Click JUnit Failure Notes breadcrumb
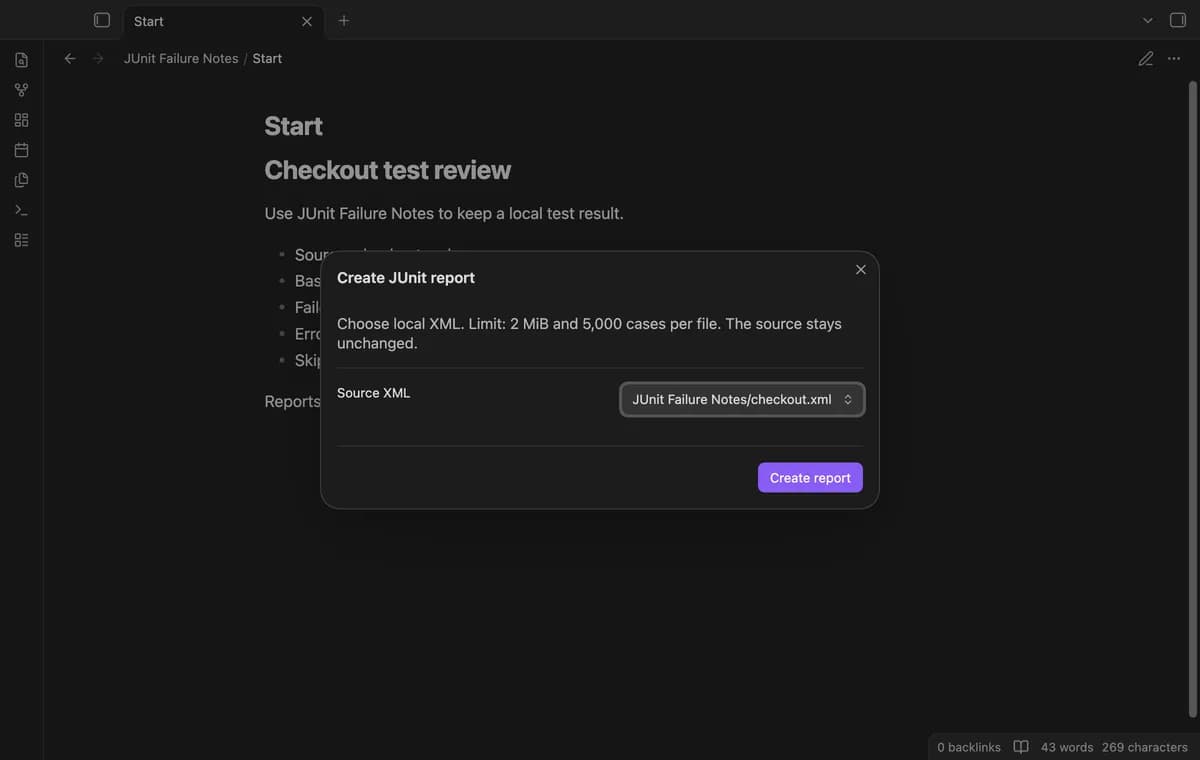1200x760 pixels. click(181, 58)
